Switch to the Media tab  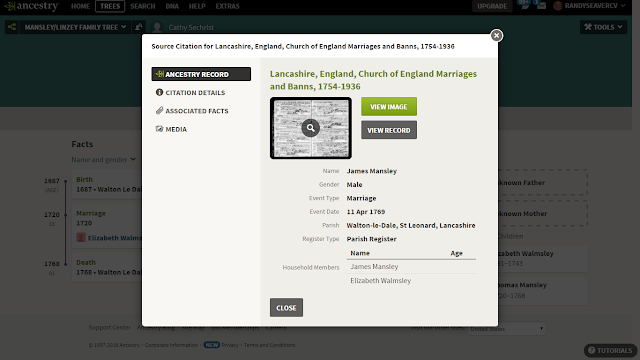(x=176, y=129)
